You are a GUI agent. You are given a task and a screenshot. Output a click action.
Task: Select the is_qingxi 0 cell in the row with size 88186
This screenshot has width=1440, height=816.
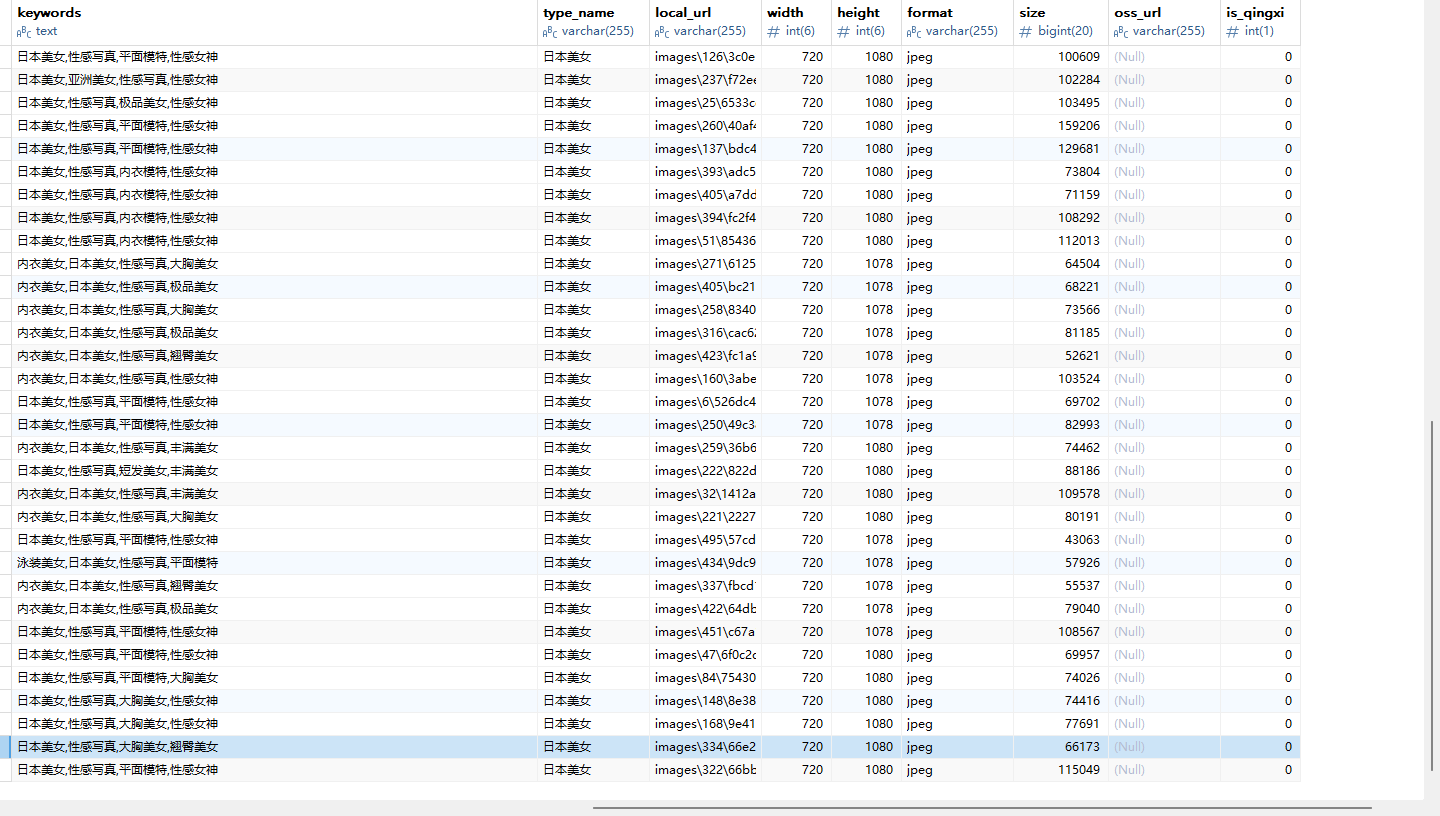[x=1261, y=471]
